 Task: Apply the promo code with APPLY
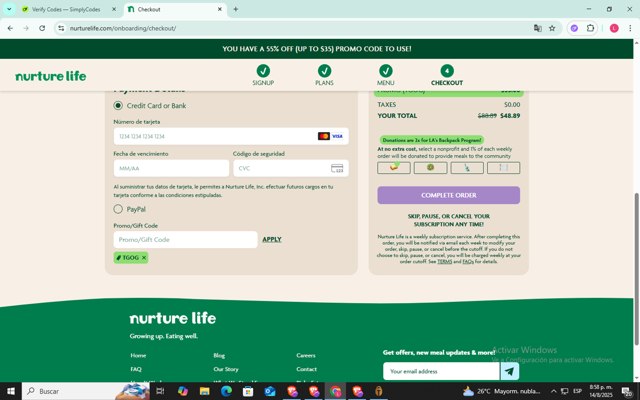(272, 240)
